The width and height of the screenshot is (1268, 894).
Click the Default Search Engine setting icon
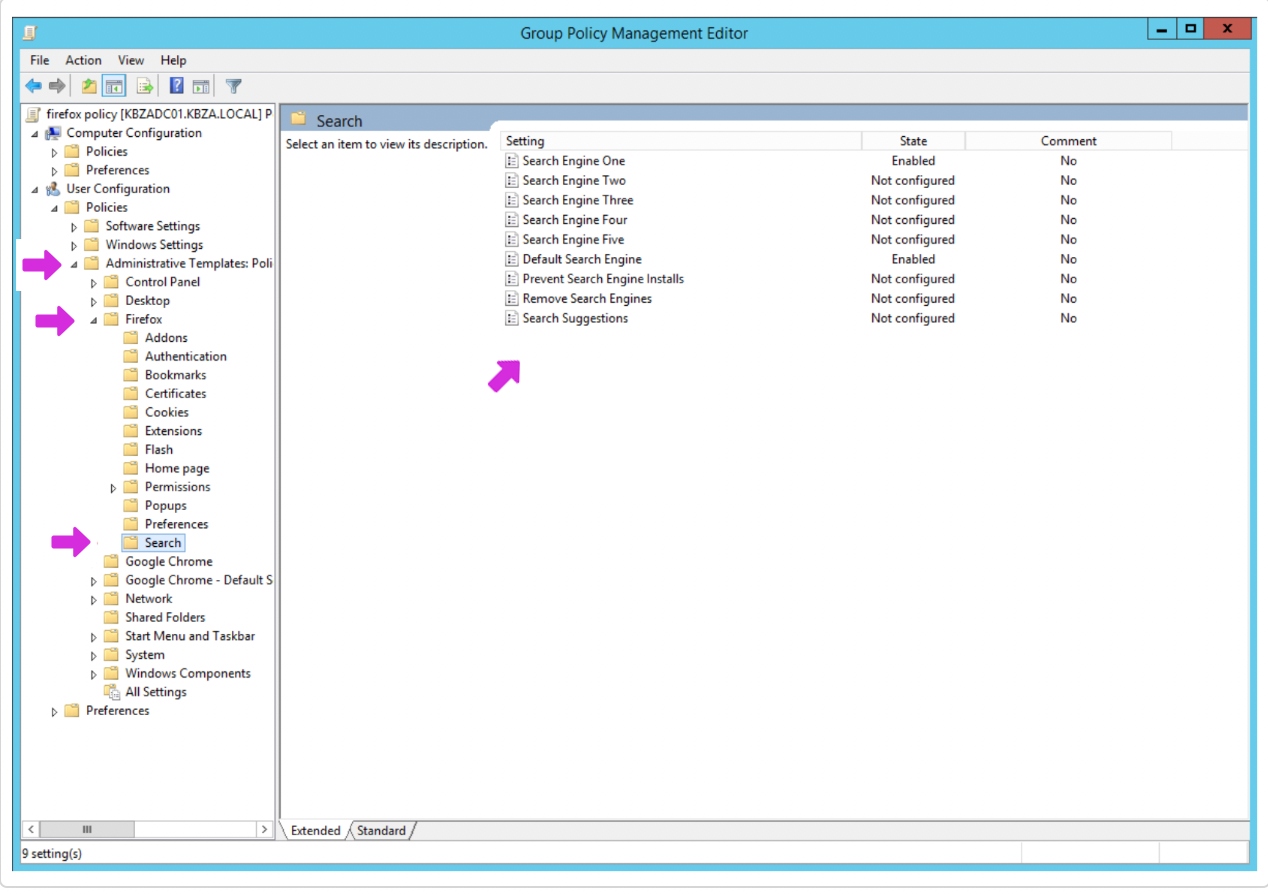[x=512, y=259]
